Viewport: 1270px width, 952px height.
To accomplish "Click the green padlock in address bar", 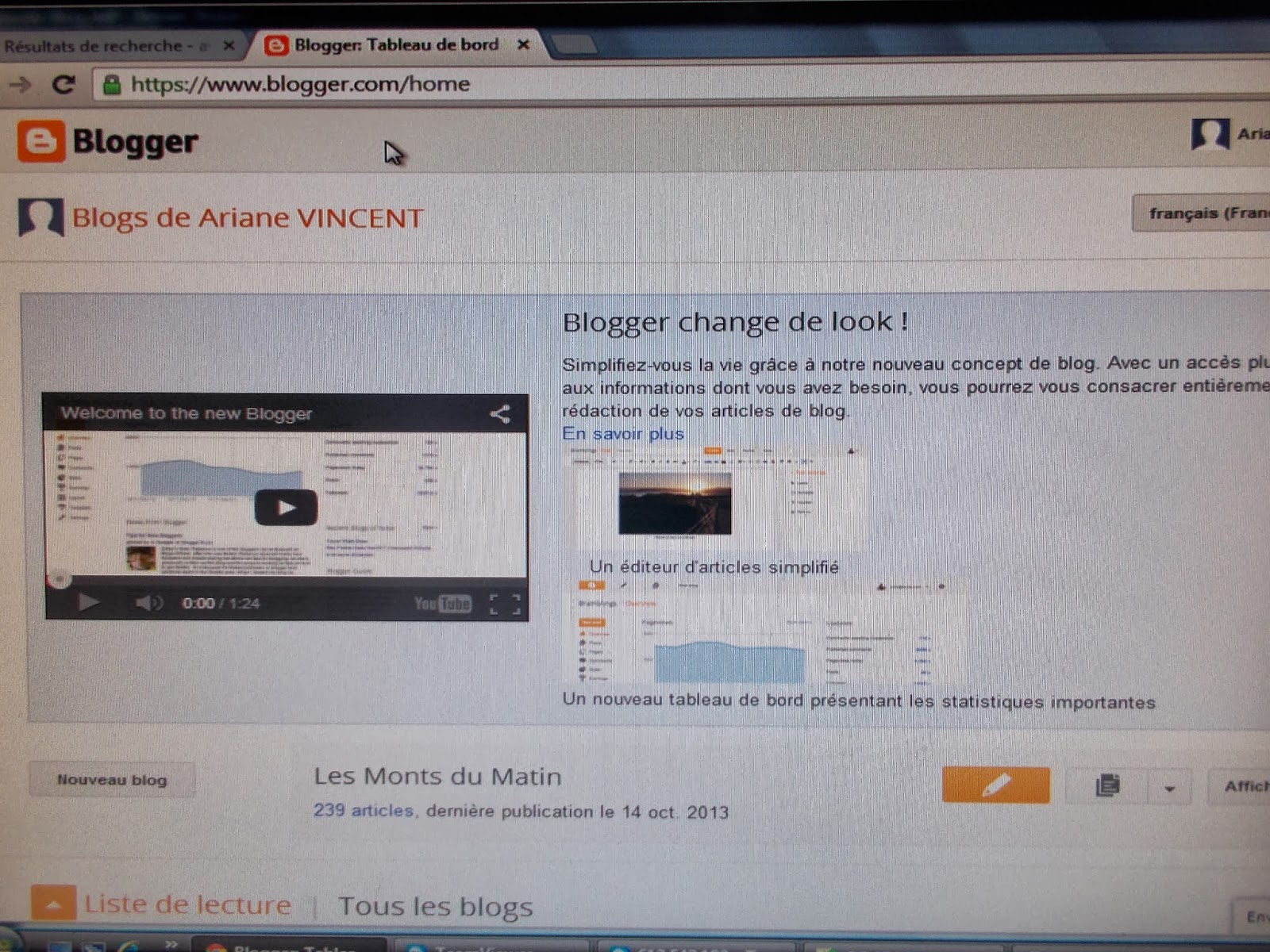I will tap(112, 84).
